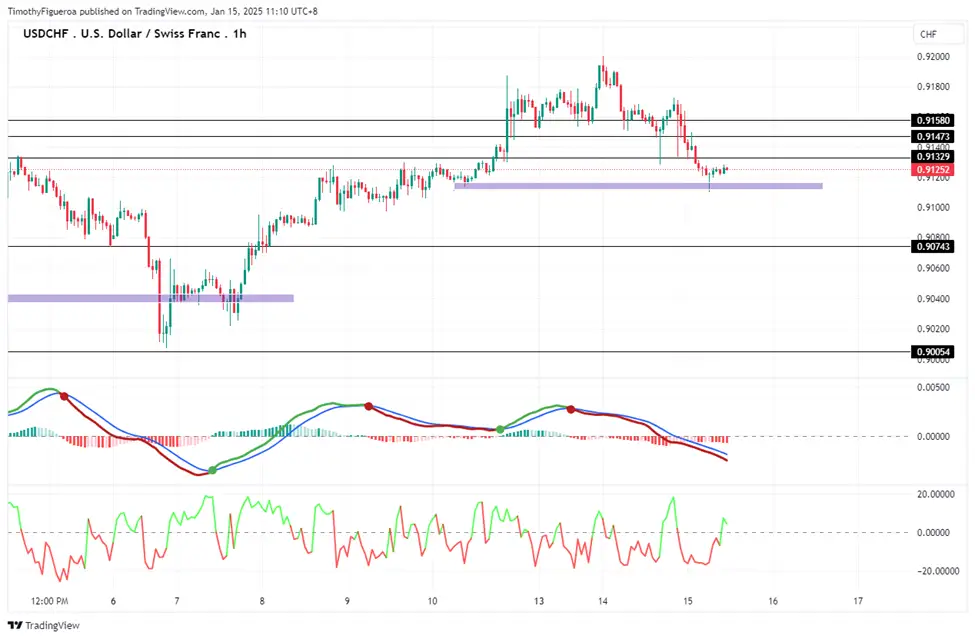Click the TimothyFigueroa published header text
This screenshot has width=975, height=639.
tap(163, 11)
